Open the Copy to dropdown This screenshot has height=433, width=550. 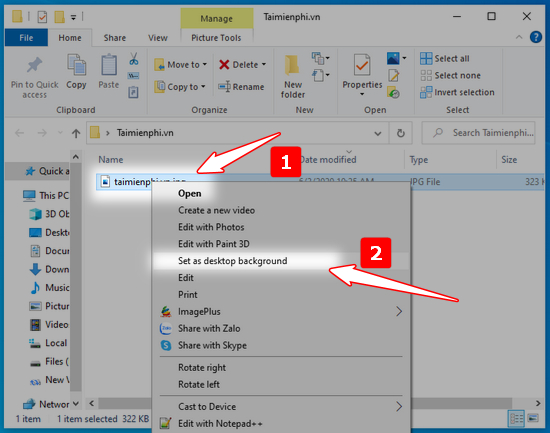click(x=180, y=87)
